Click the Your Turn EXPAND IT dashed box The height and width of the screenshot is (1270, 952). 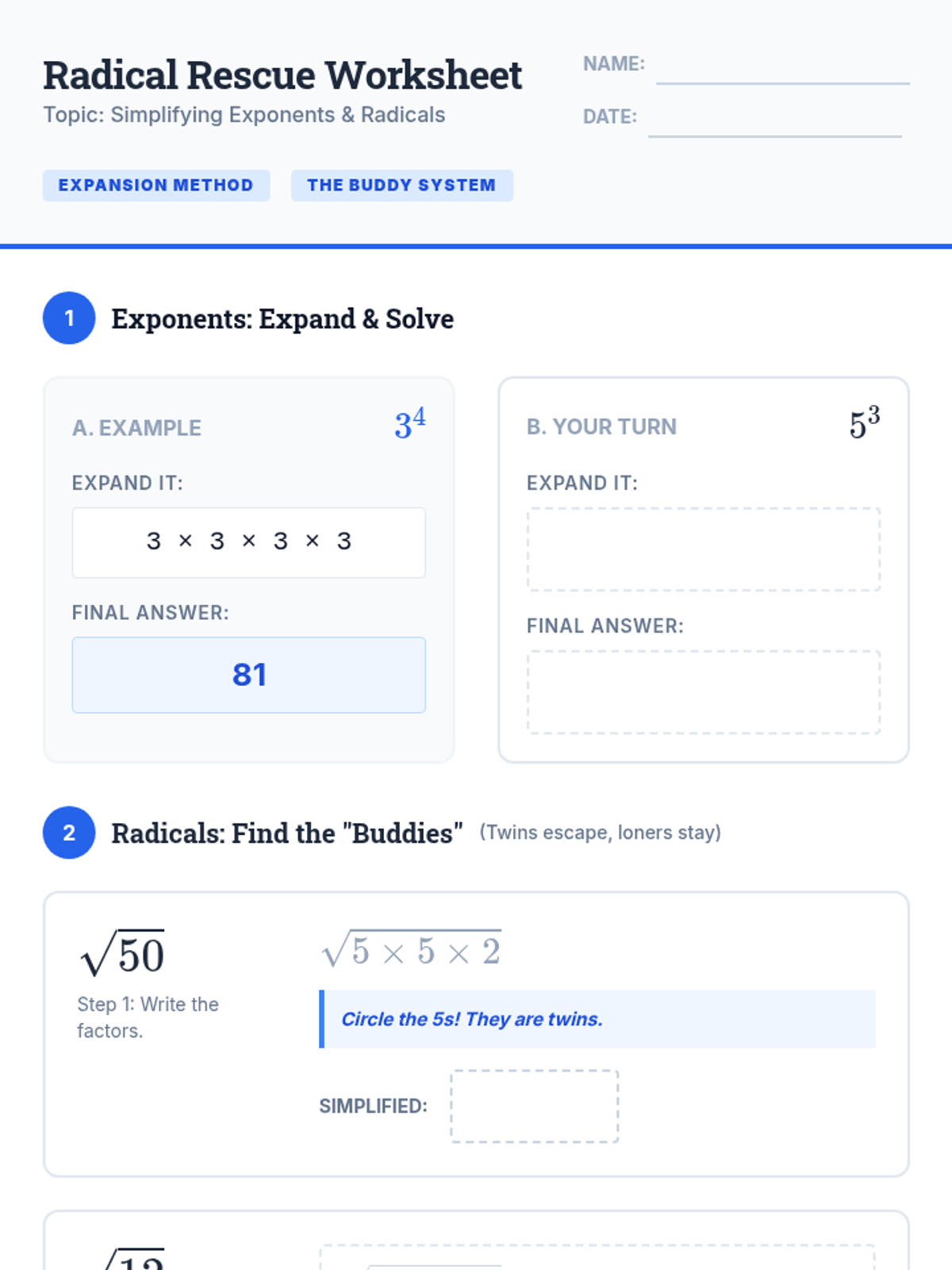pos(704,549)
